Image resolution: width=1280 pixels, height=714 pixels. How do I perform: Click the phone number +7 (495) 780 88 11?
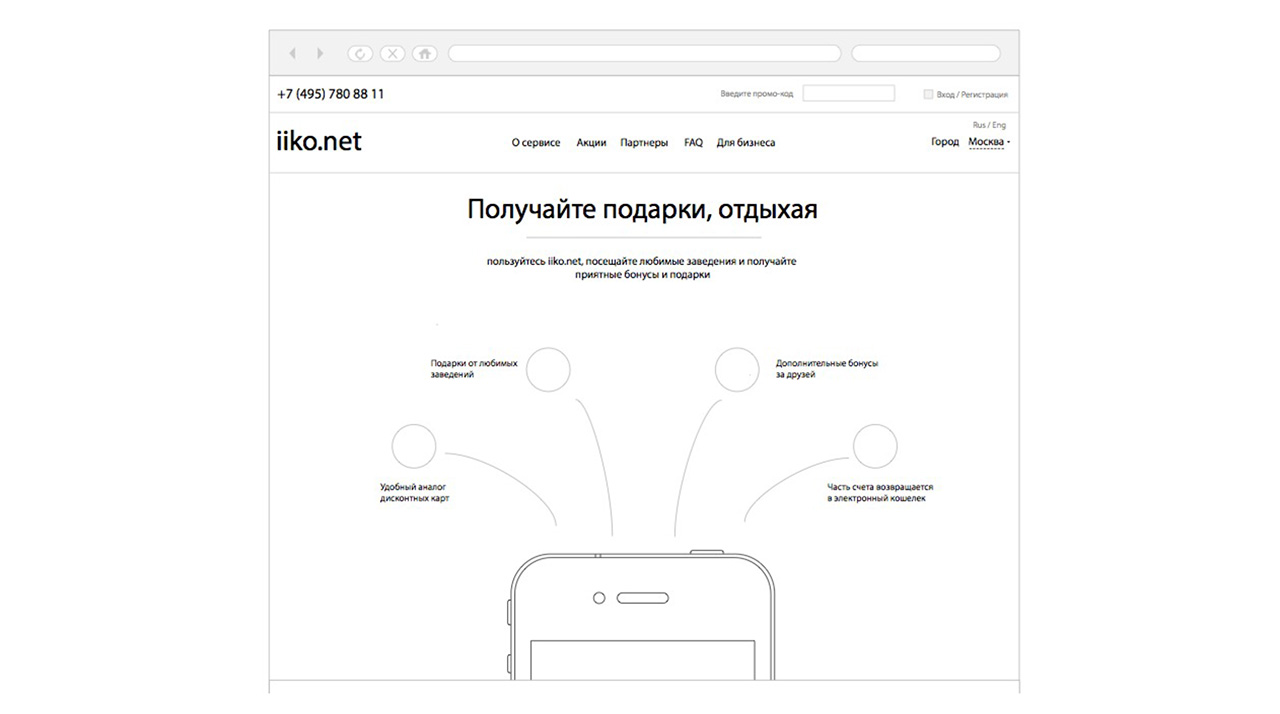coord(331,94)
